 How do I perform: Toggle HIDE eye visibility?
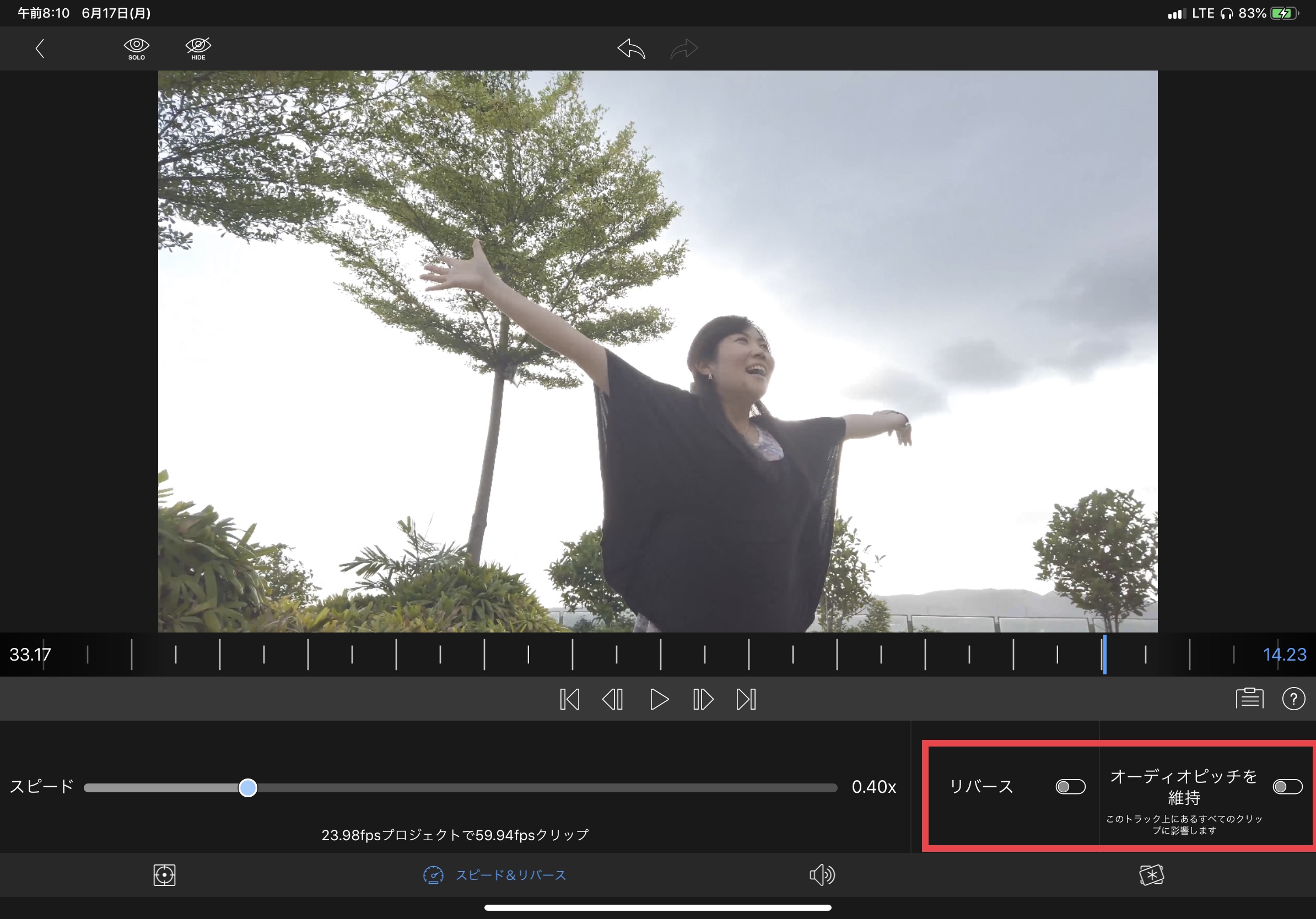click(198, 48)
